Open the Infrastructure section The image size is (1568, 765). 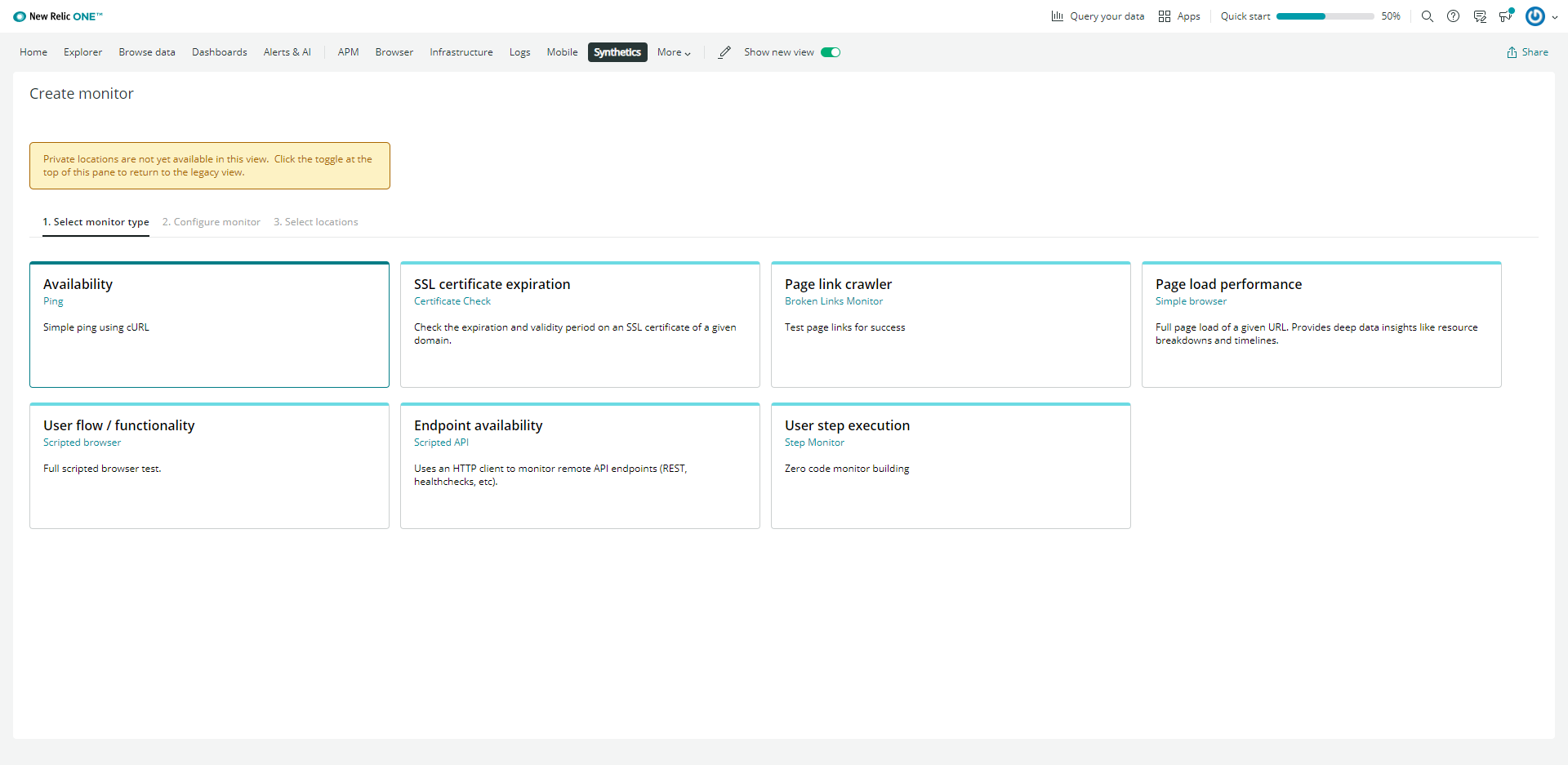click(461, 52)
